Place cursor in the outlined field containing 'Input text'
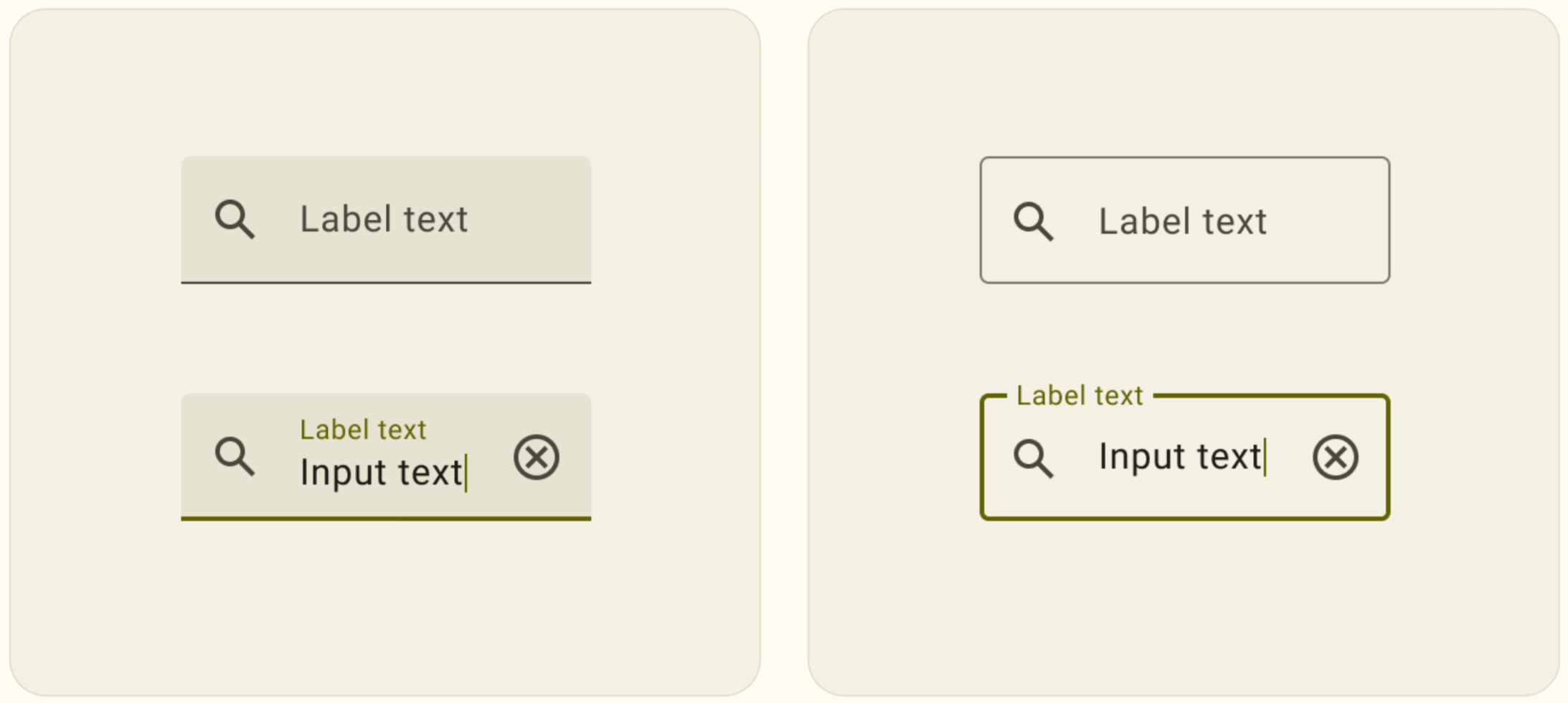The height and width of the screenshot is (703, 1568). pos(1180,457)
